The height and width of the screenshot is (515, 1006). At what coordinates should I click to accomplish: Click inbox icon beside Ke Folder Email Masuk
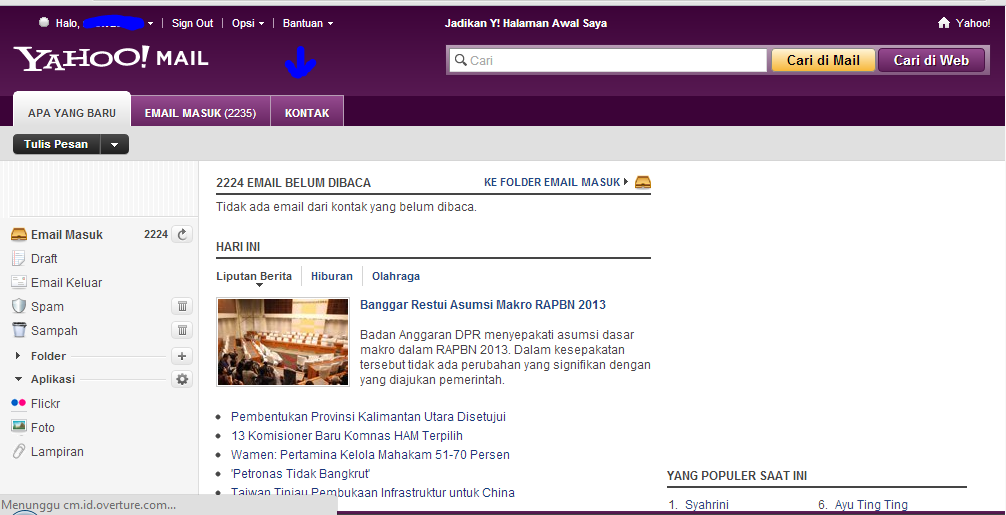point(643,182)
